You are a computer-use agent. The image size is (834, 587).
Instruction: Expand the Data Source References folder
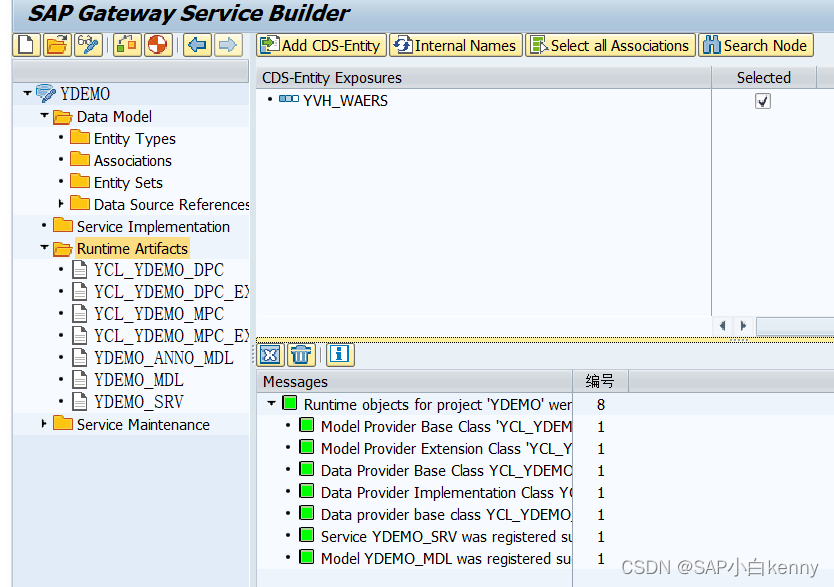pos(59,204)
